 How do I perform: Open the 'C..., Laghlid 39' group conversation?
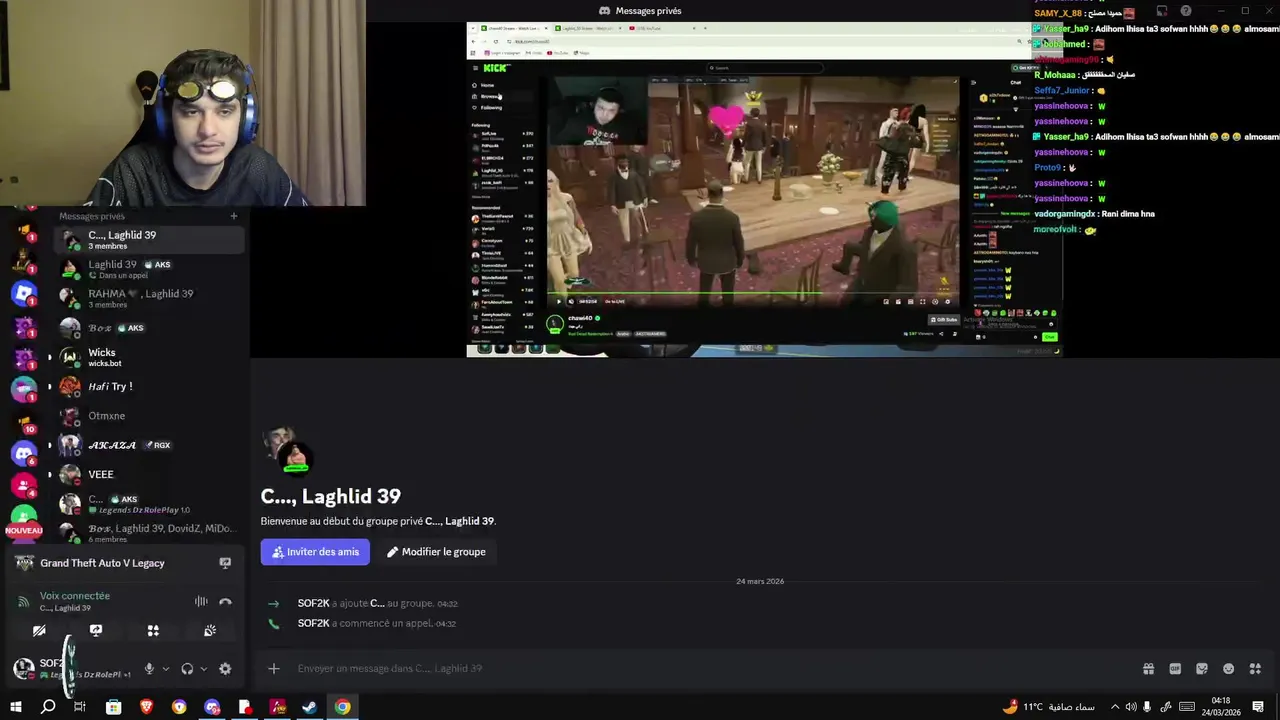click(150, 240)
